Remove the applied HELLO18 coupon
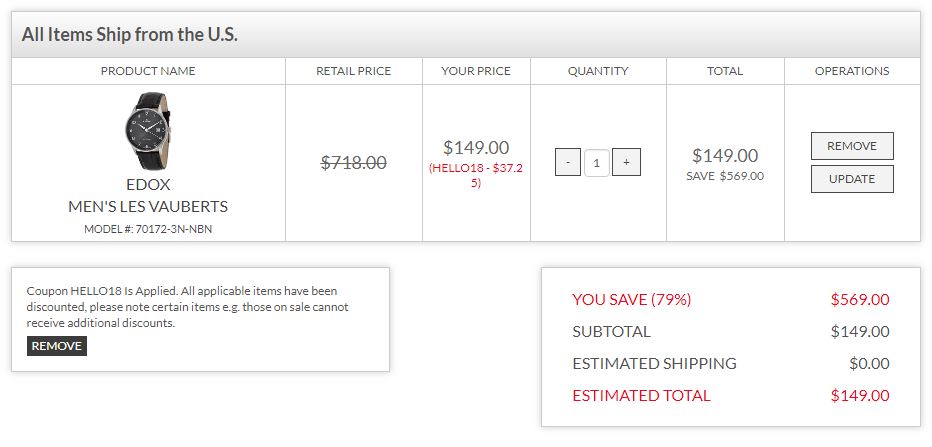 click(57, 346)
